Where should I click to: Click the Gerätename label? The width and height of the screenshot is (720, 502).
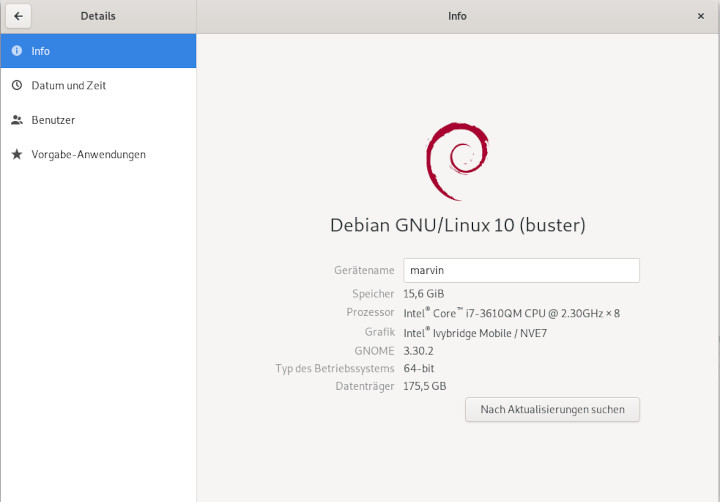[x=364, y=270]
